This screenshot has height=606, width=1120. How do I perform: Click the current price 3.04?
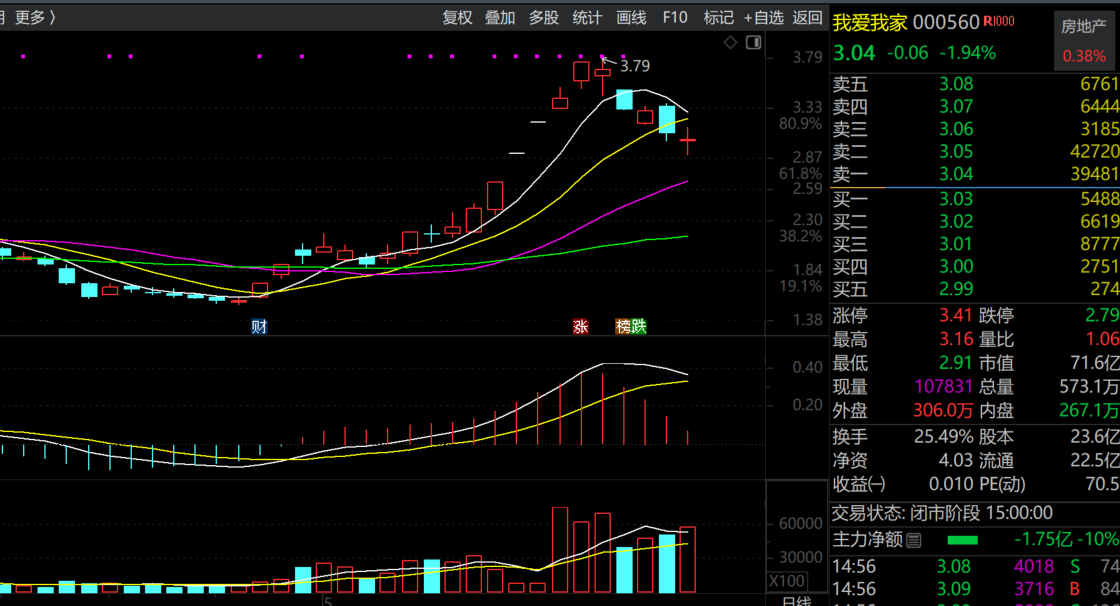(x=854, y=53)
